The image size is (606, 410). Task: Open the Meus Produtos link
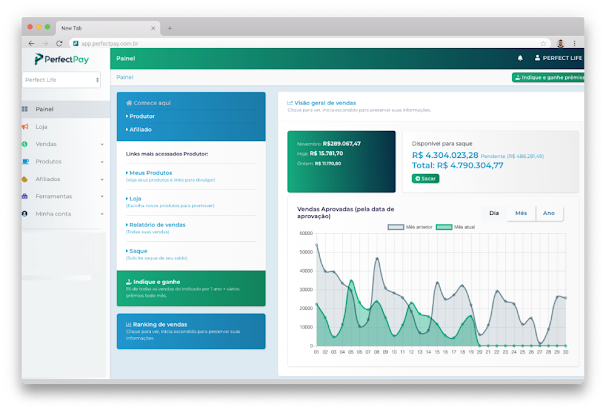pos(150,173)
